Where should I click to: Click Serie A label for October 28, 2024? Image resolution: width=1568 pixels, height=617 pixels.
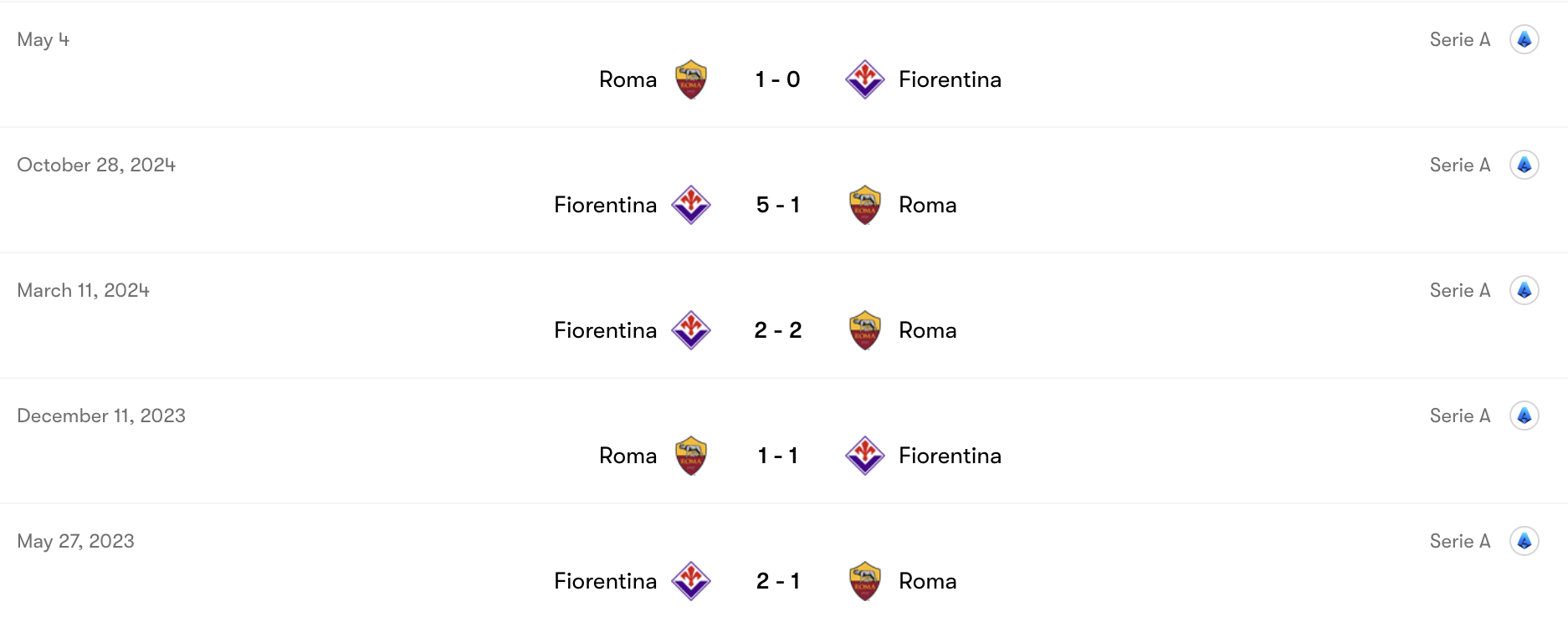tap(1459, 165)
